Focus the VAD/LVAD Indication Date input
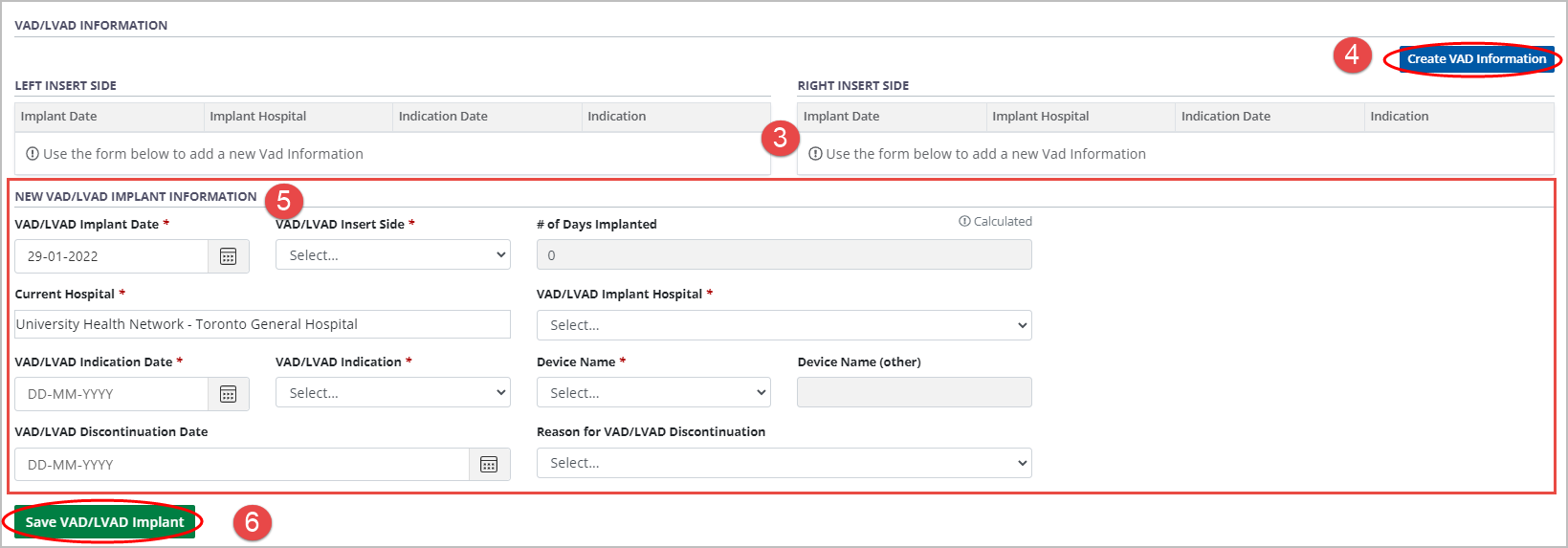Image resolution: width=1568 pixels, height=548 pixels. pyautogui.click(x=112, y=394)
